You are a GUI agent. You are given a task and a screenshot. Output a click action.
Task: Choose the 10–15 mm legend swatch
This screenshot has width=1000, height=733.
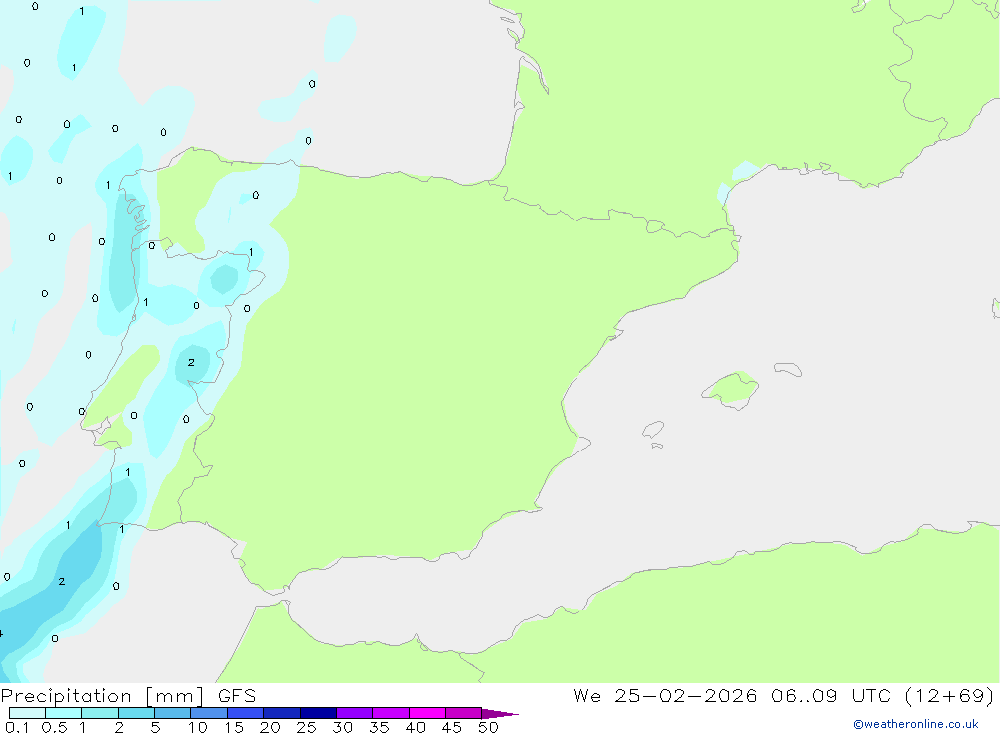[x=209, y=713]
